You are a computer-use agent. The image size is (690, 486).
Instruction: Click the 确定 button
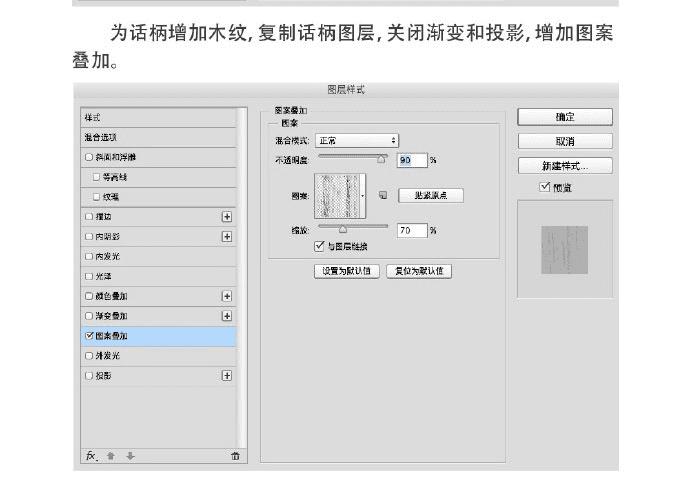pos(565,117)
